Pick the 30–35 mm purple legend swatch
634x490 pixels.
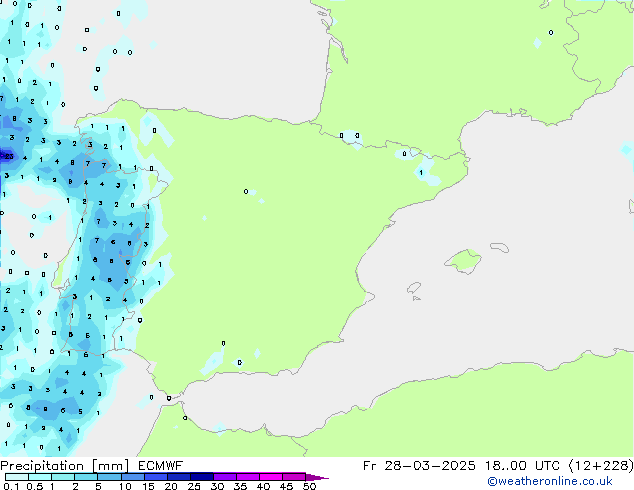tap(224, 477)
